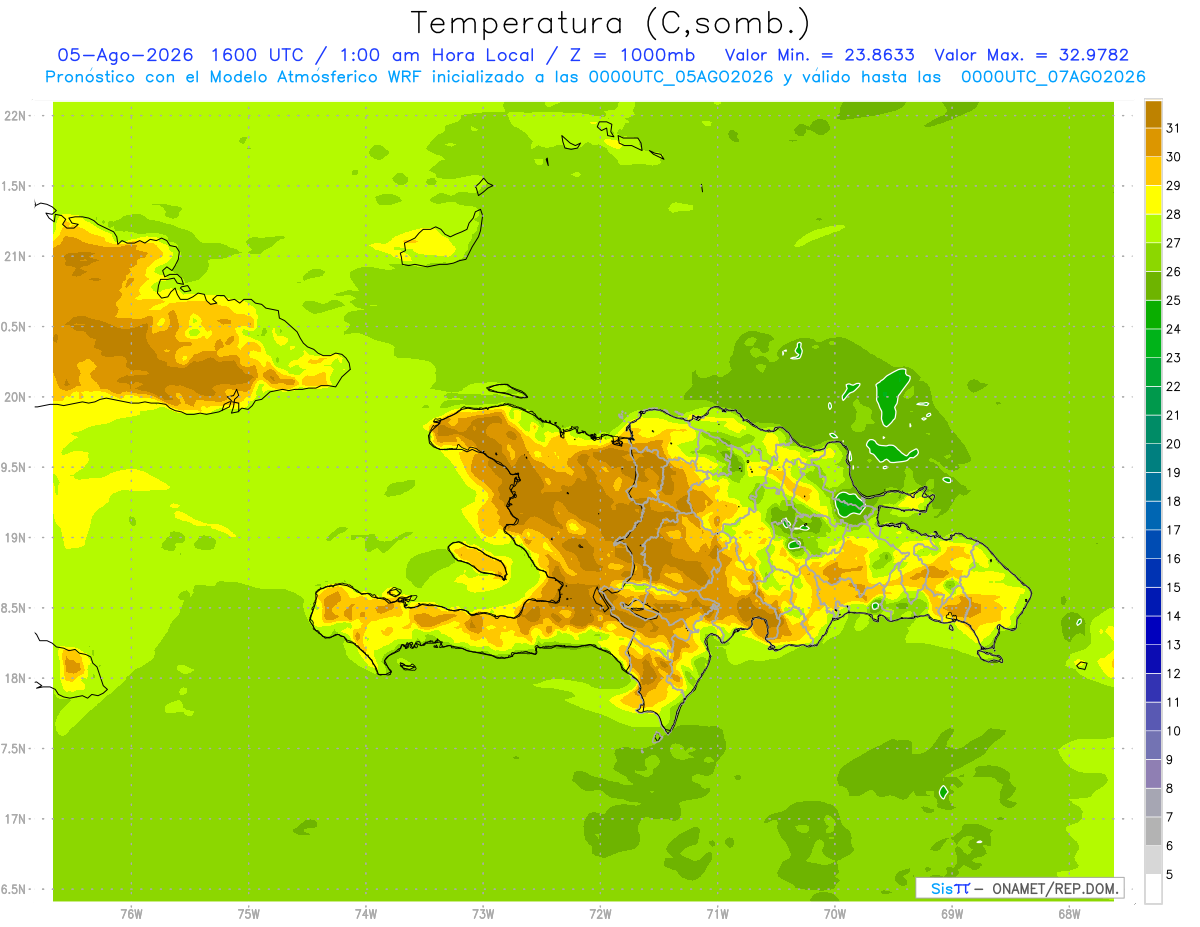Click the "72W" longitude axis label
Viewport: 1200px width, 927px height.
click(600, 914)
